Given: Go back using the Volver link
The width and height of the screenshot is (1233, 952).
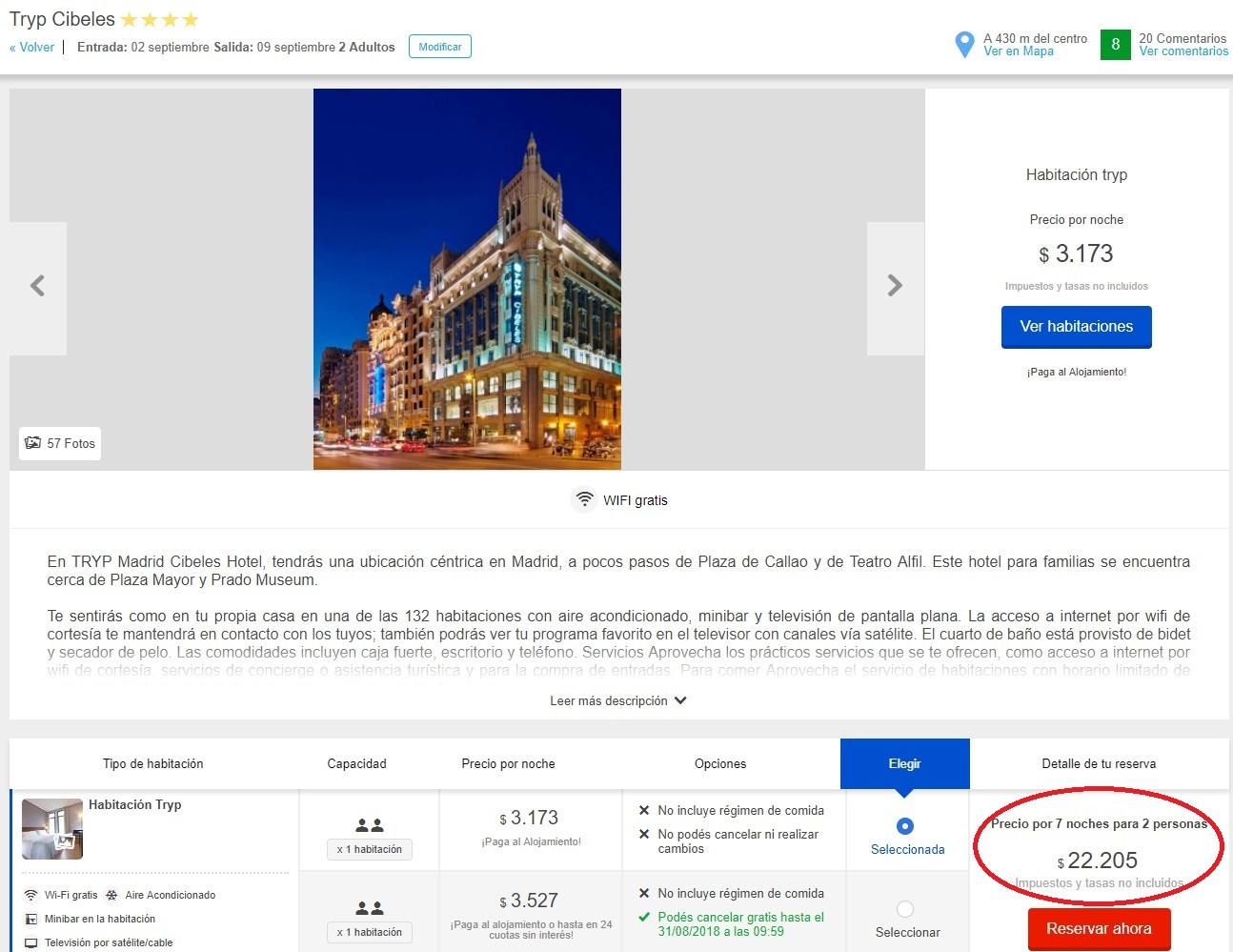Looking at the screenshot, I should (x=32, y=47).
